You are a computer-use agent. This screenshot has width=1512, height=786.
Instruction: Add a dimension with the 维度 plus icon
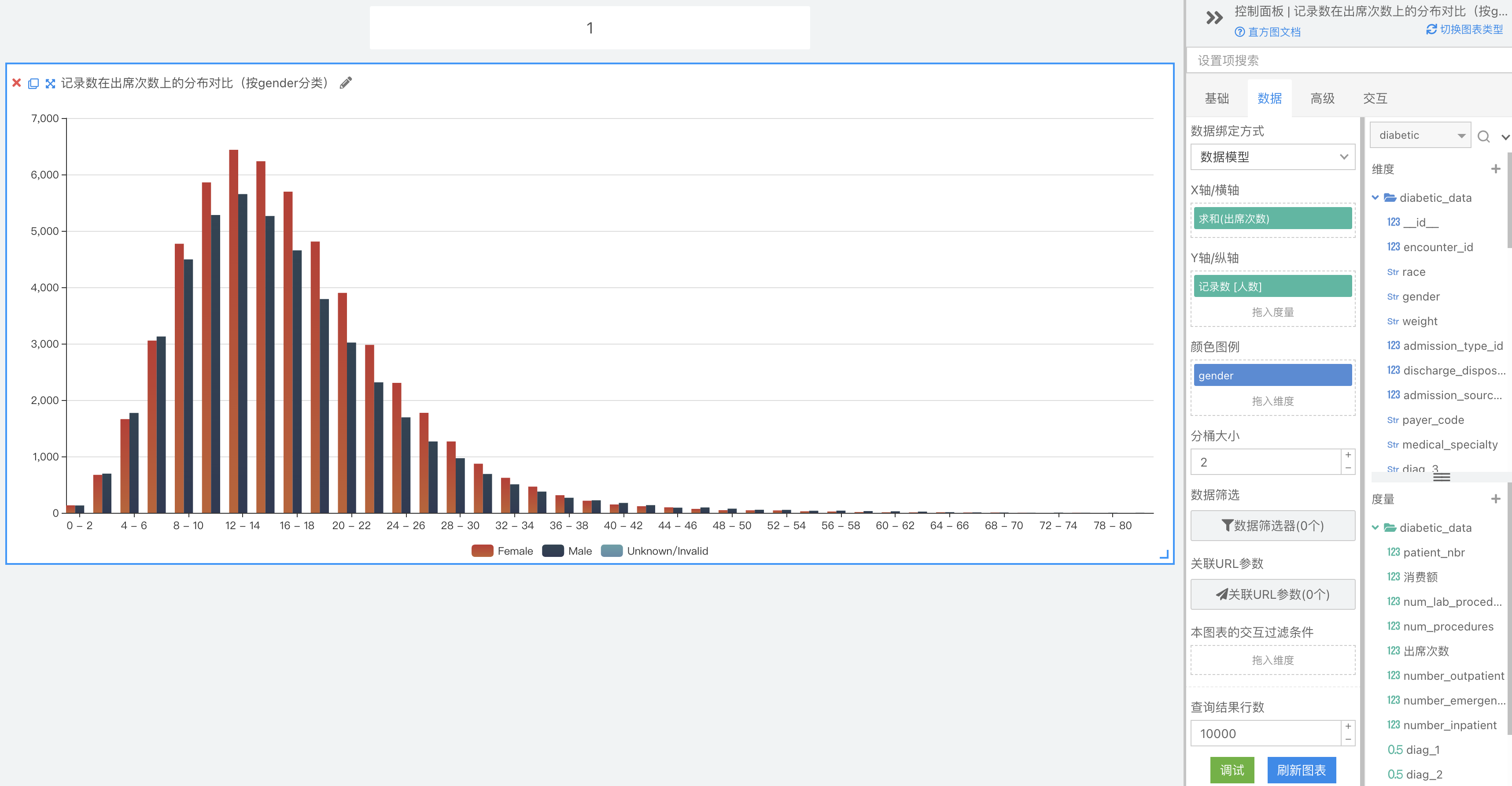1495,169
